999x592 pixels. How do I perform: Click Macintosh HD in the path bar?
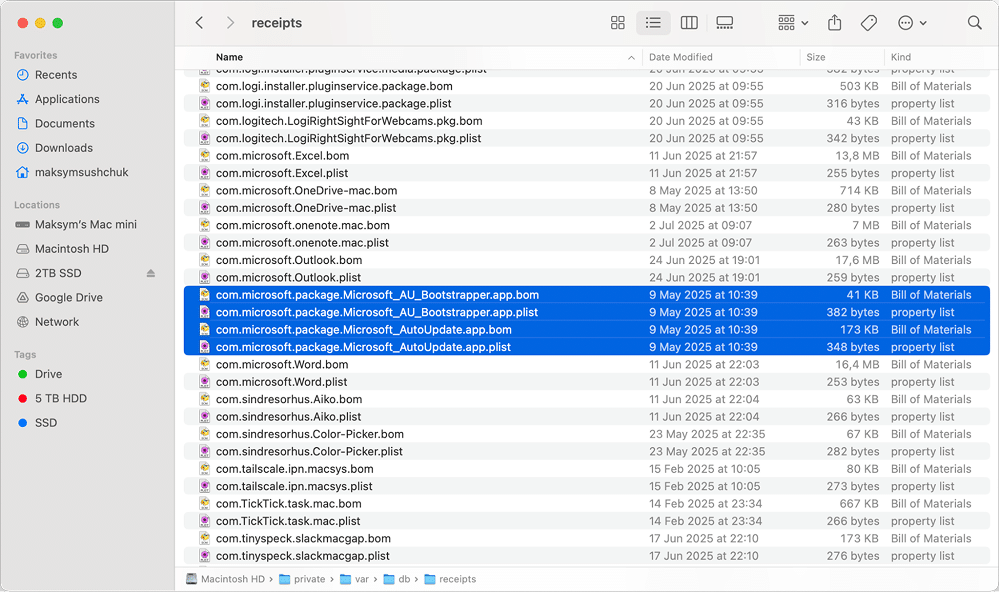226,579
